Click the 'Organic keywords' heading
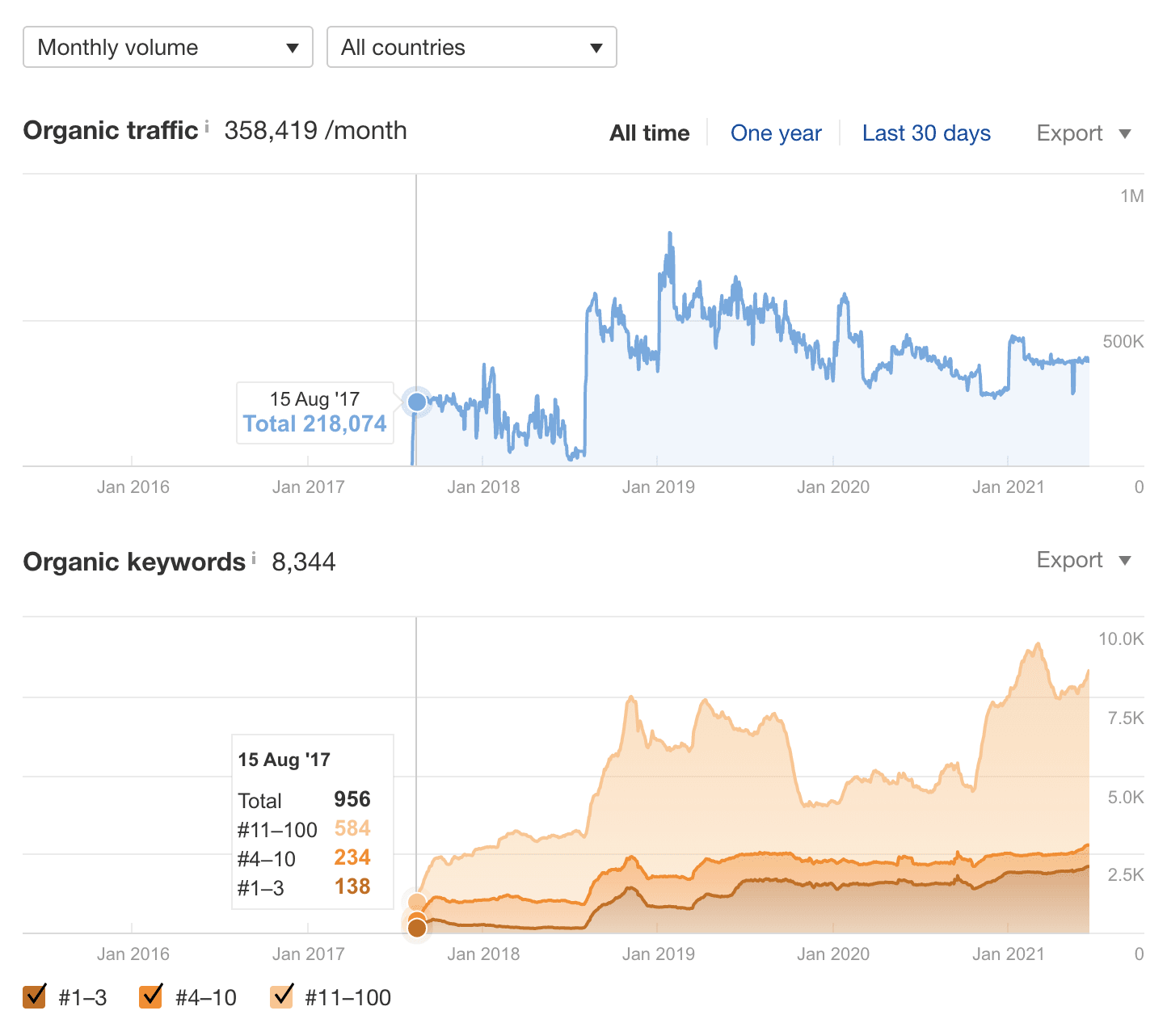 [134, 562]
